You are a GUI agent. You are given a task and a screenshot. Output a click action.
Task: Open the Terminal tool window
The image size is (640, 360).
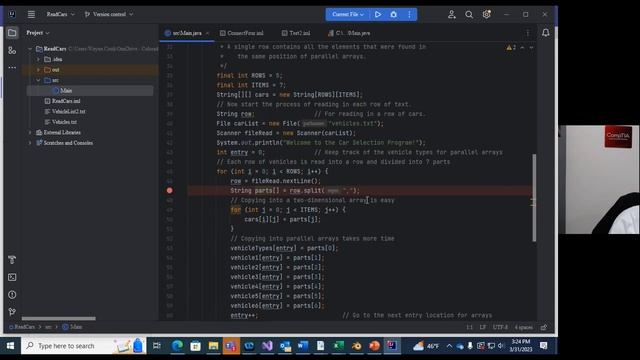[x=12, y=277]
